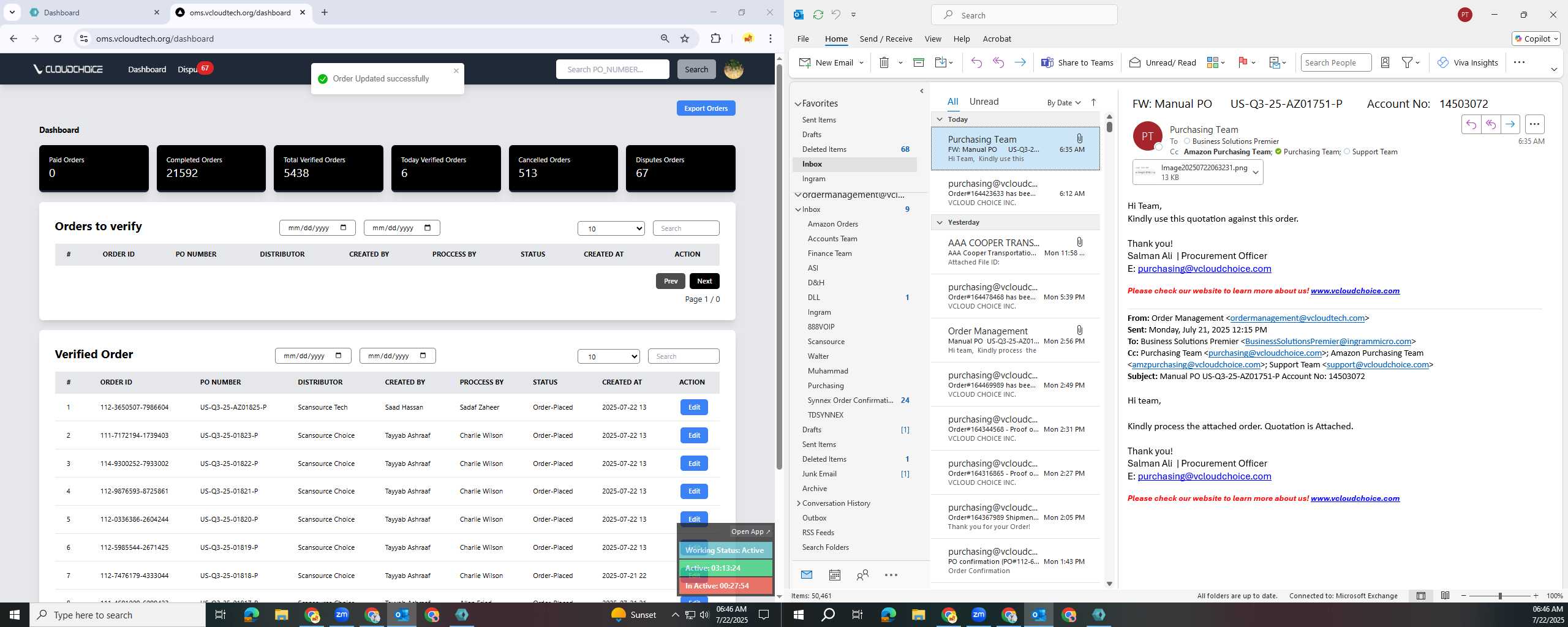
Task: Click the Archive icon in Outlook ribbon
Action: pyautogui.click(x=918, y=62)
